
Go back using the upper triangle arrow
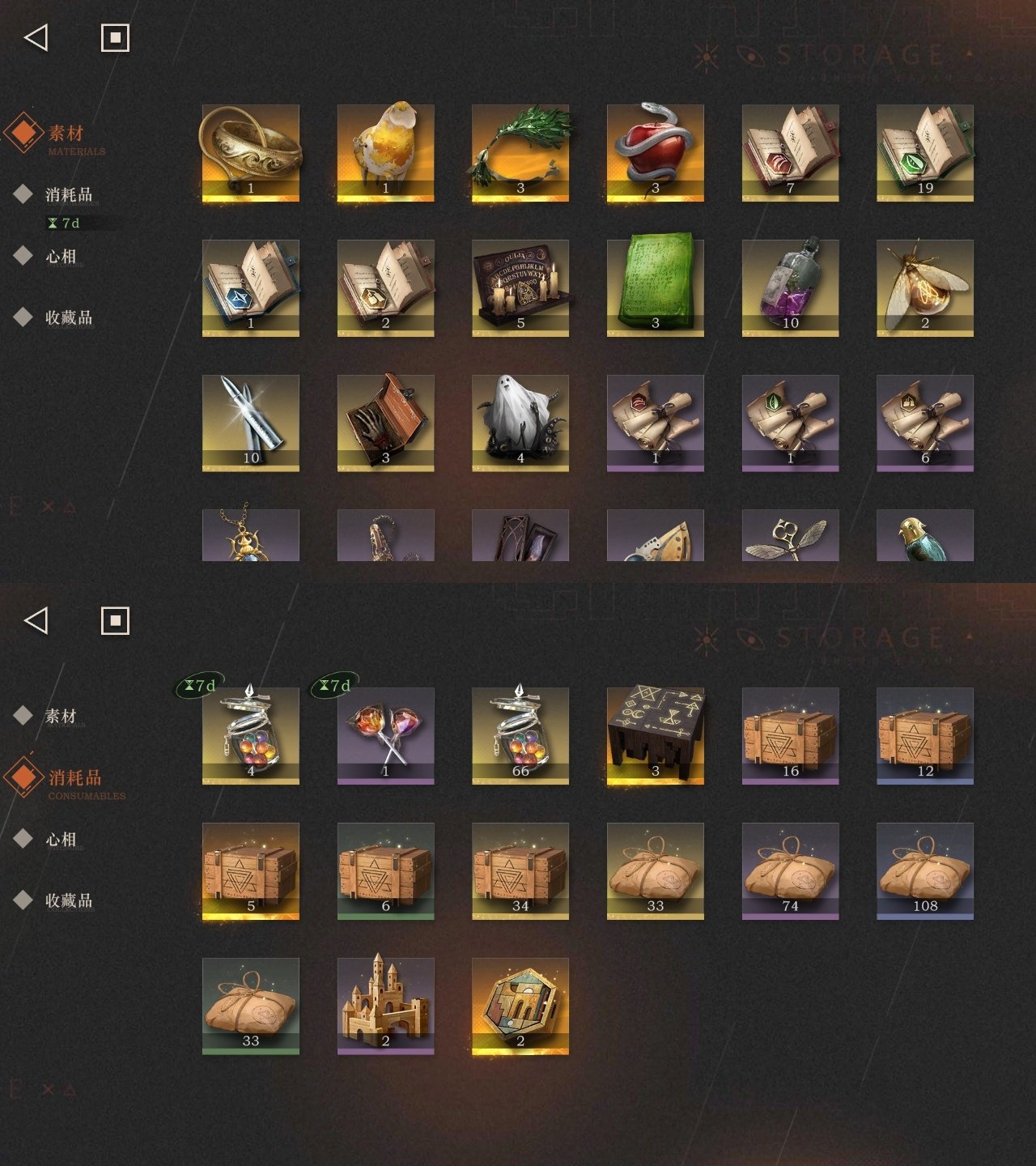click(36, 37)
